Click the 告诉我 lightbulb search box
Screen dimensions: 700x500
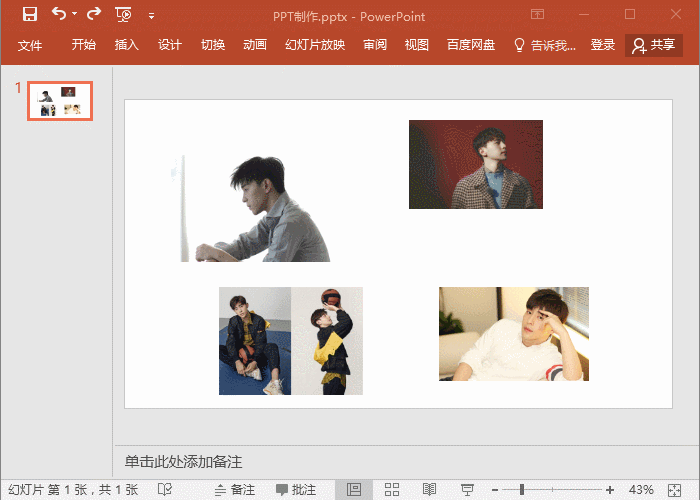tap(545, 45)
